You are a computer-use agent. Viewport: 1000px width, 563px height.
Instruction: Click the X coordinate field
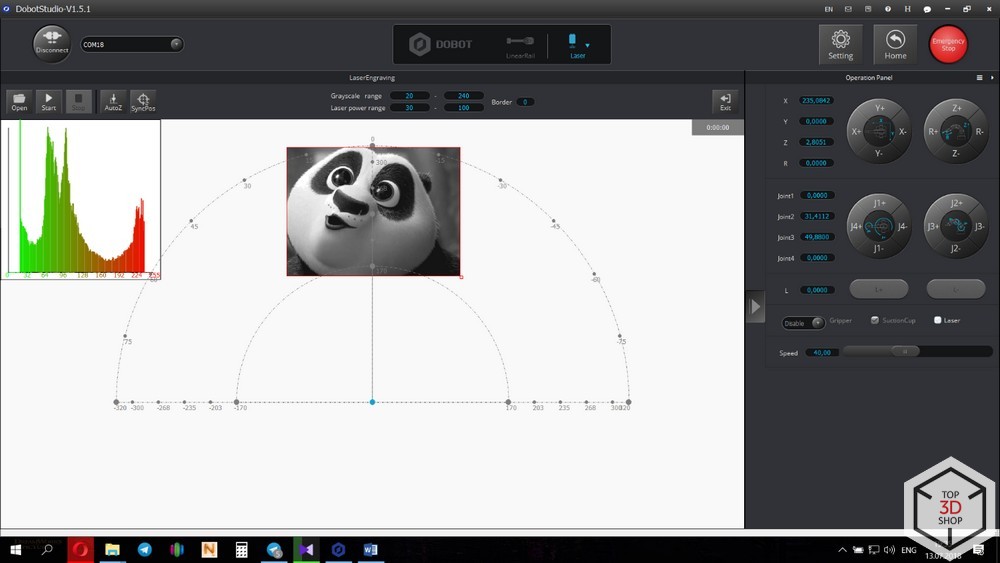[x=816, y=101]
